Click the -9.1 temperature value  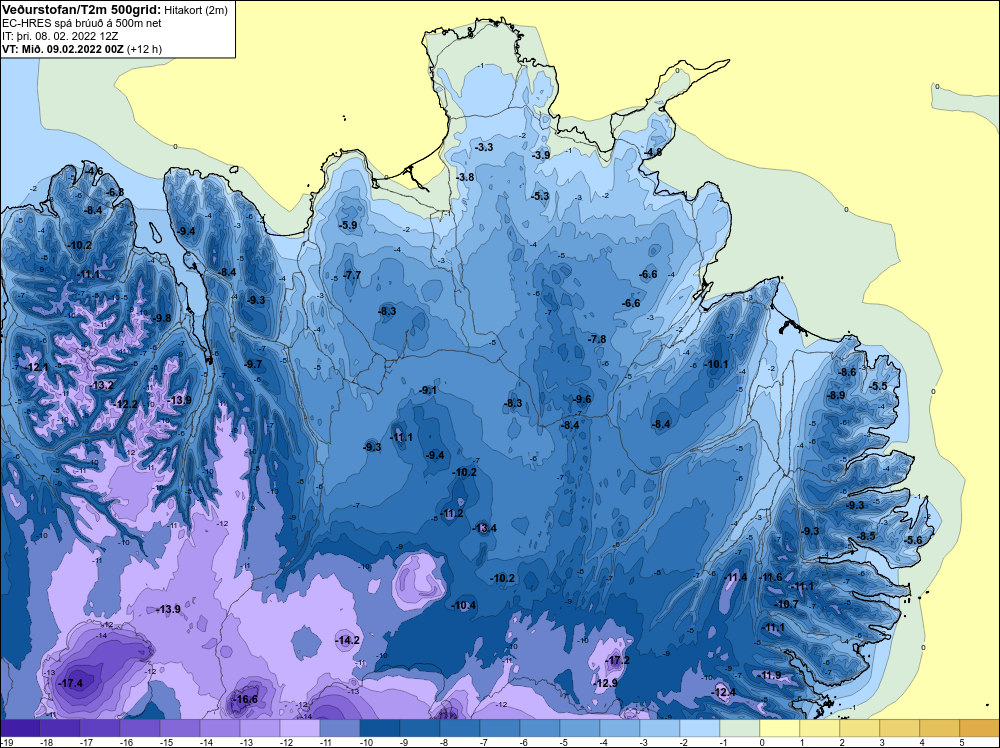pos(428,390)
